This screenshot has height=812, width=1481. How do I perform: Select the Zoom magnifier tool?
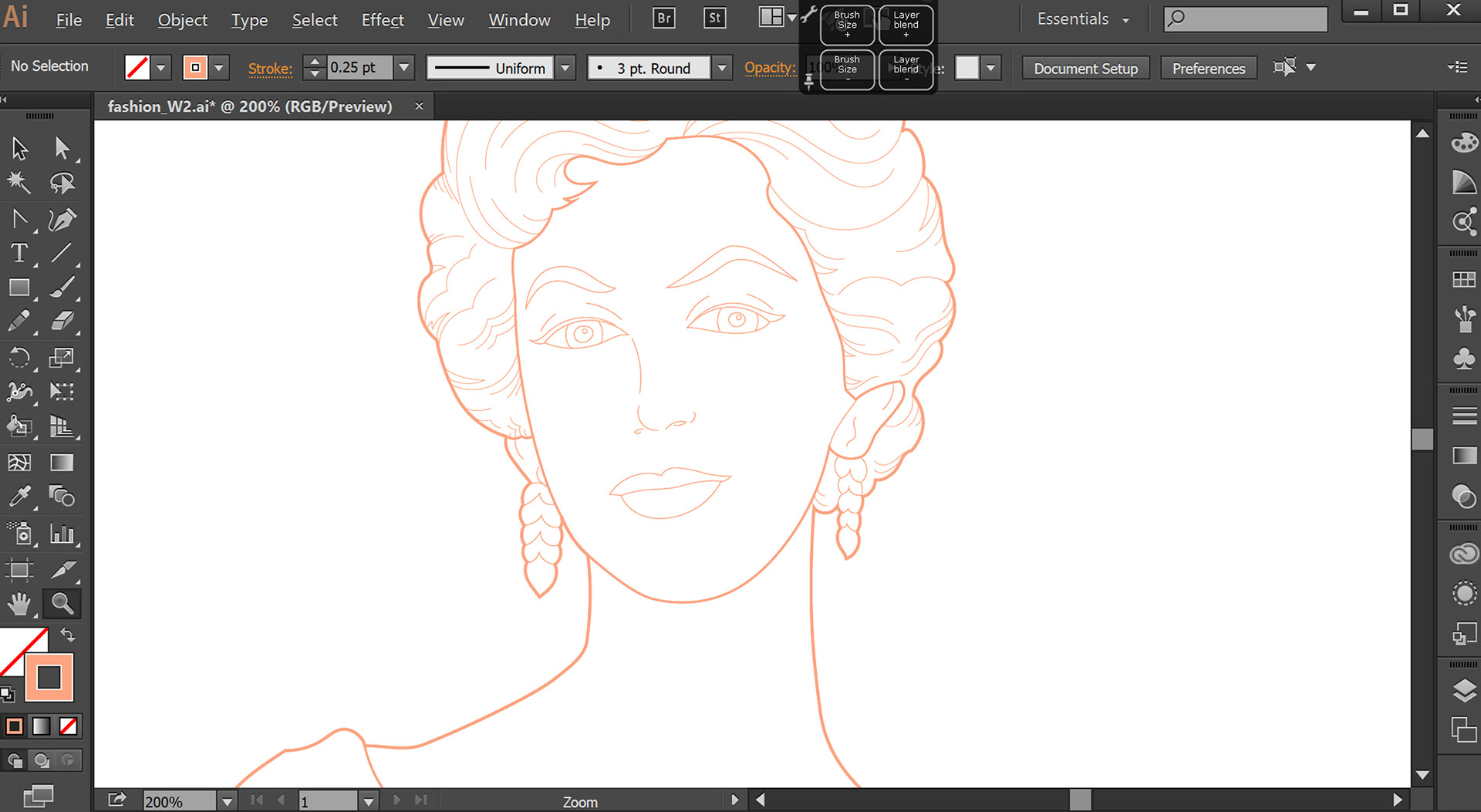[62, 604]
